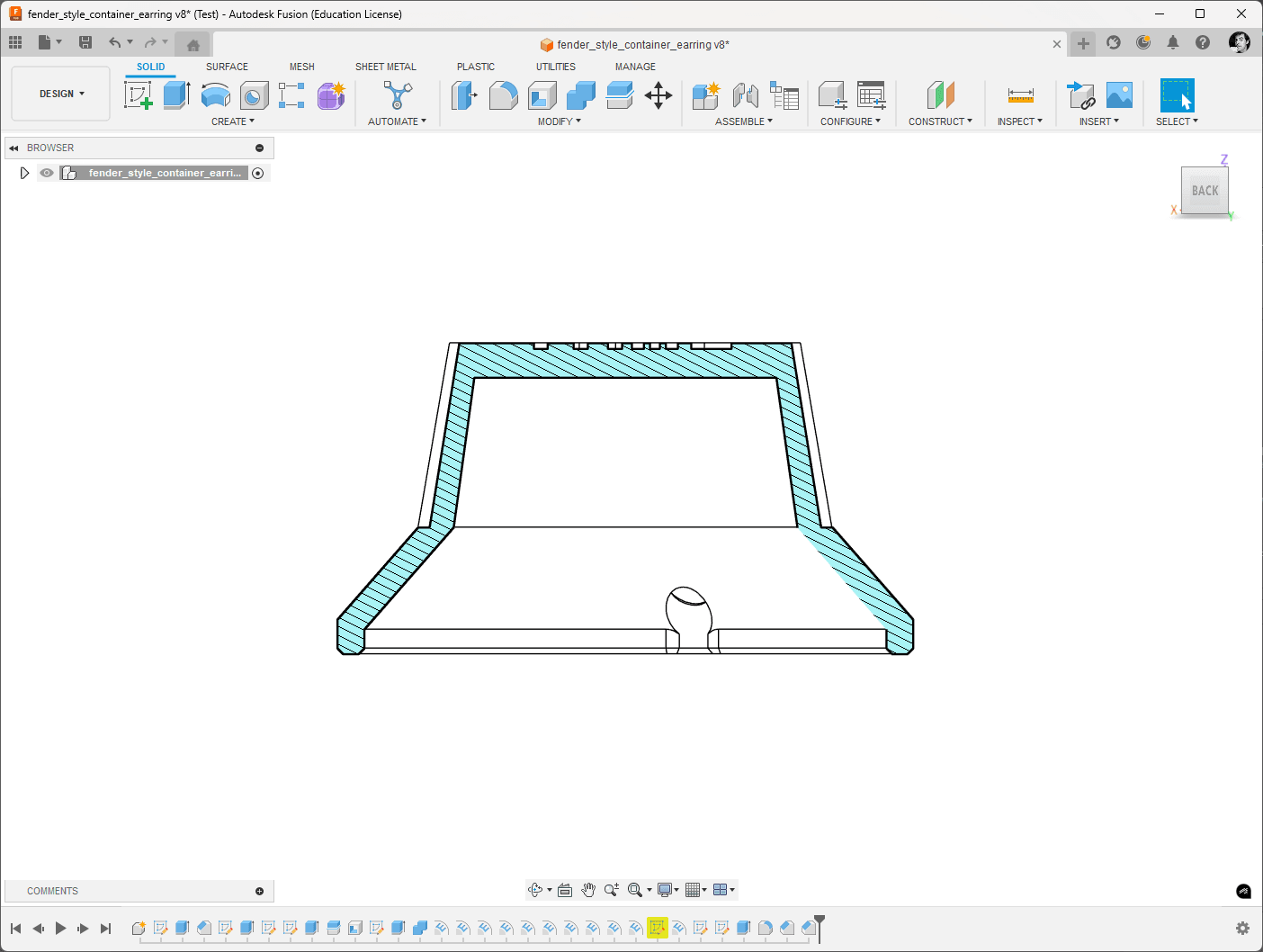The width and height of the screenshot is (1263, 952).
Task: Expand the Comments panel
Action: [260, 891]
